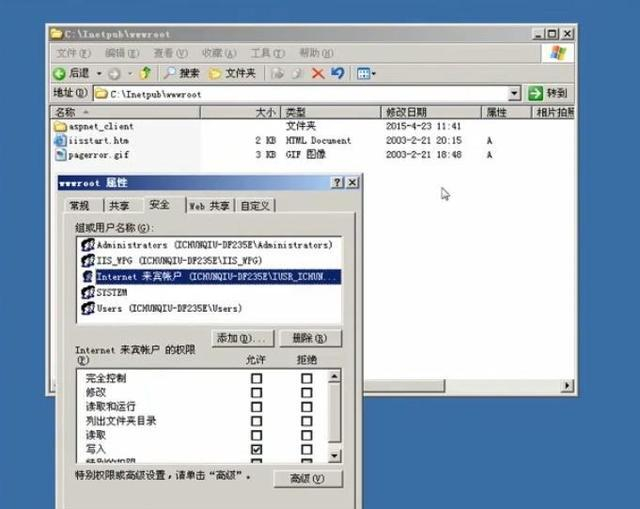Screen dimensions: 640x509
Task: Check Allow for Full Control (完全控制)
Action: [x=256, y=378]
